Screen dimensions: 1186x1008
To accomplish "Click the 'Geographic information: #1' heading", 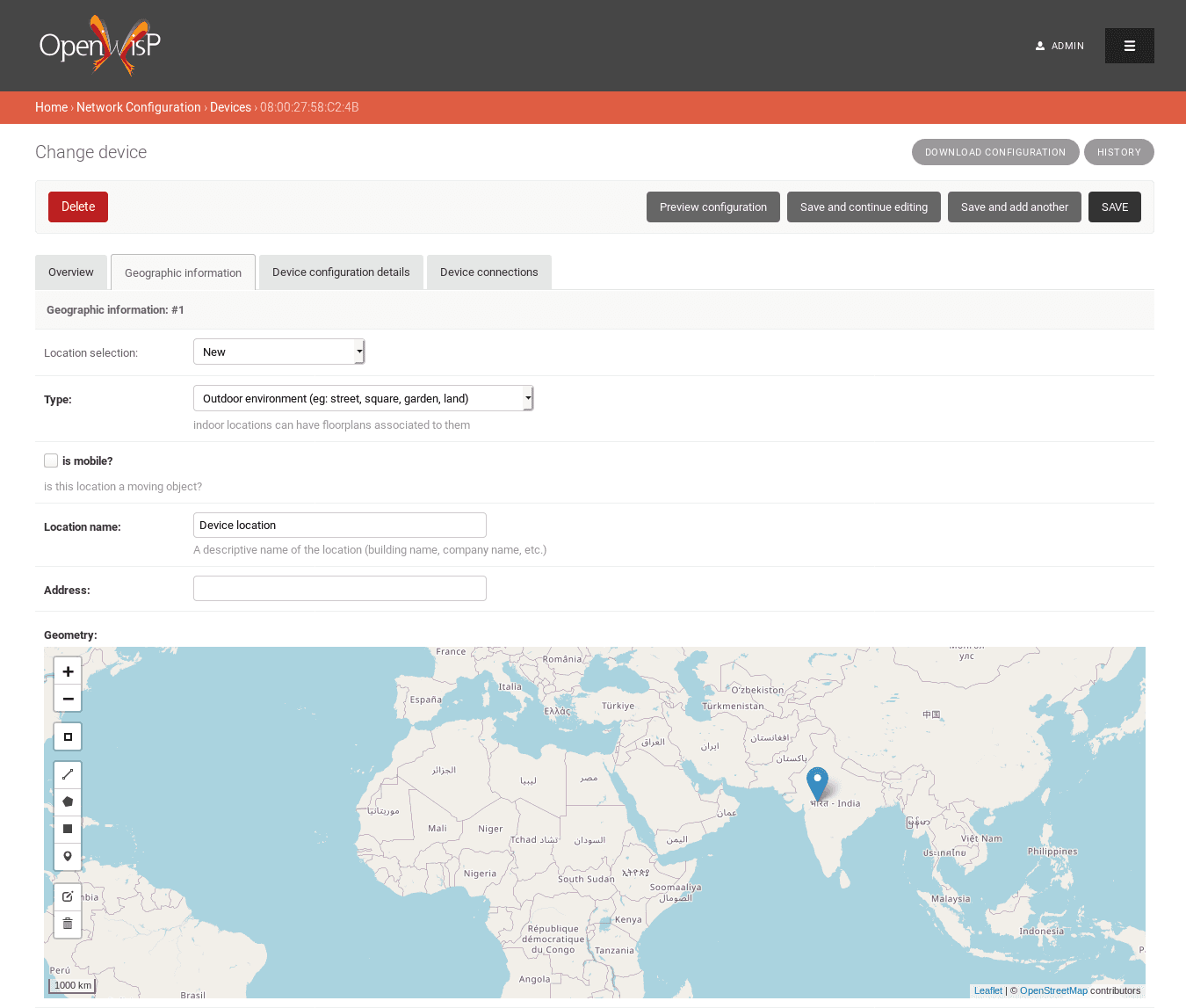I will (115, 310).
